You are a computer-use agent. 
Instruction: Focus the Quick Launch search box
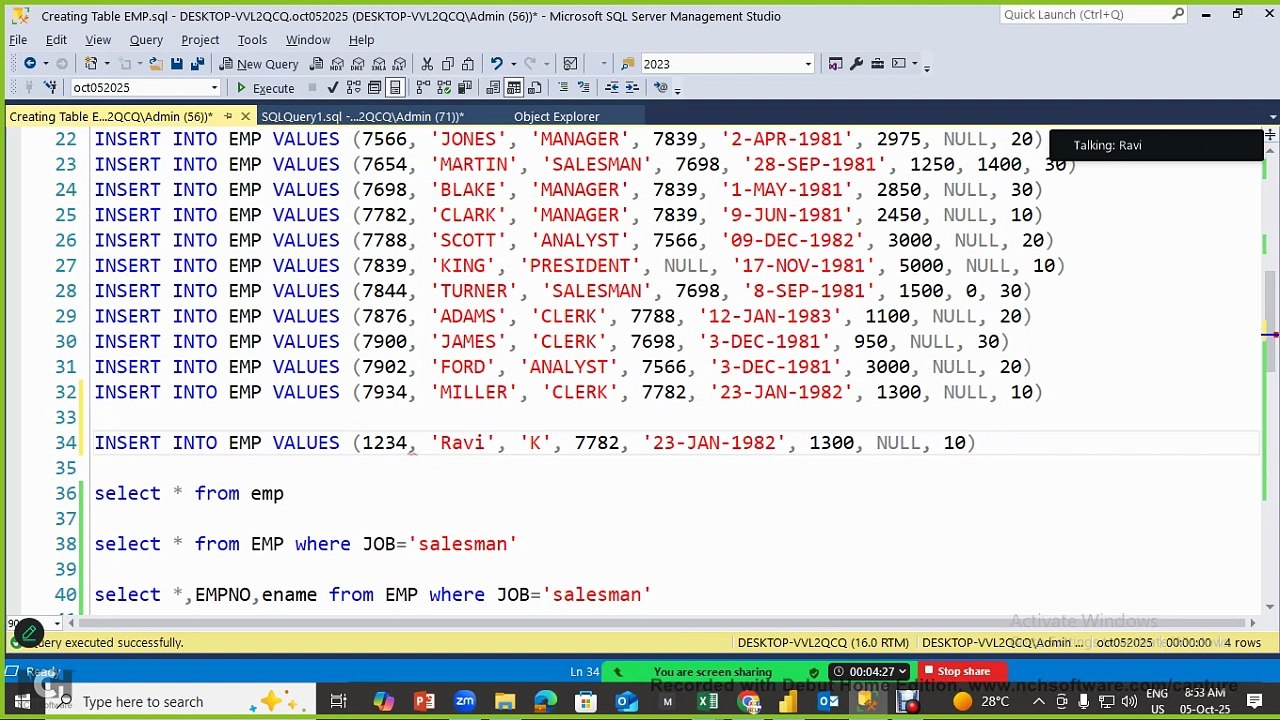click(1092, 14)
